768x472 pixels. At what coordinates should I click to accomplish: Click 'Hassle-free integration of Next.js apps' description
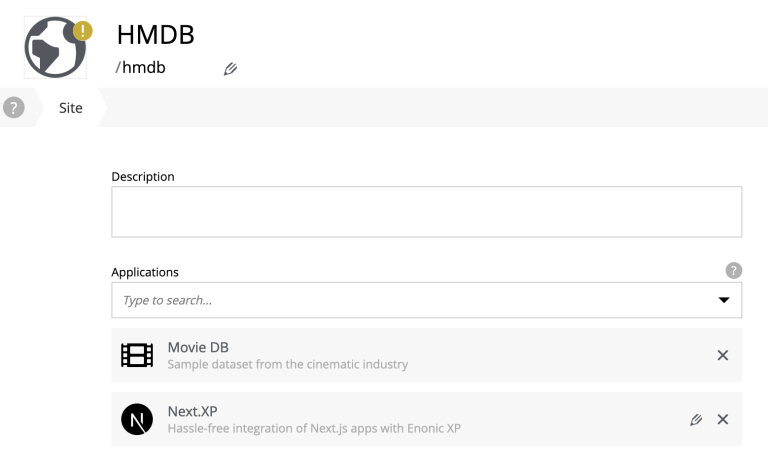tap(314, 428)
